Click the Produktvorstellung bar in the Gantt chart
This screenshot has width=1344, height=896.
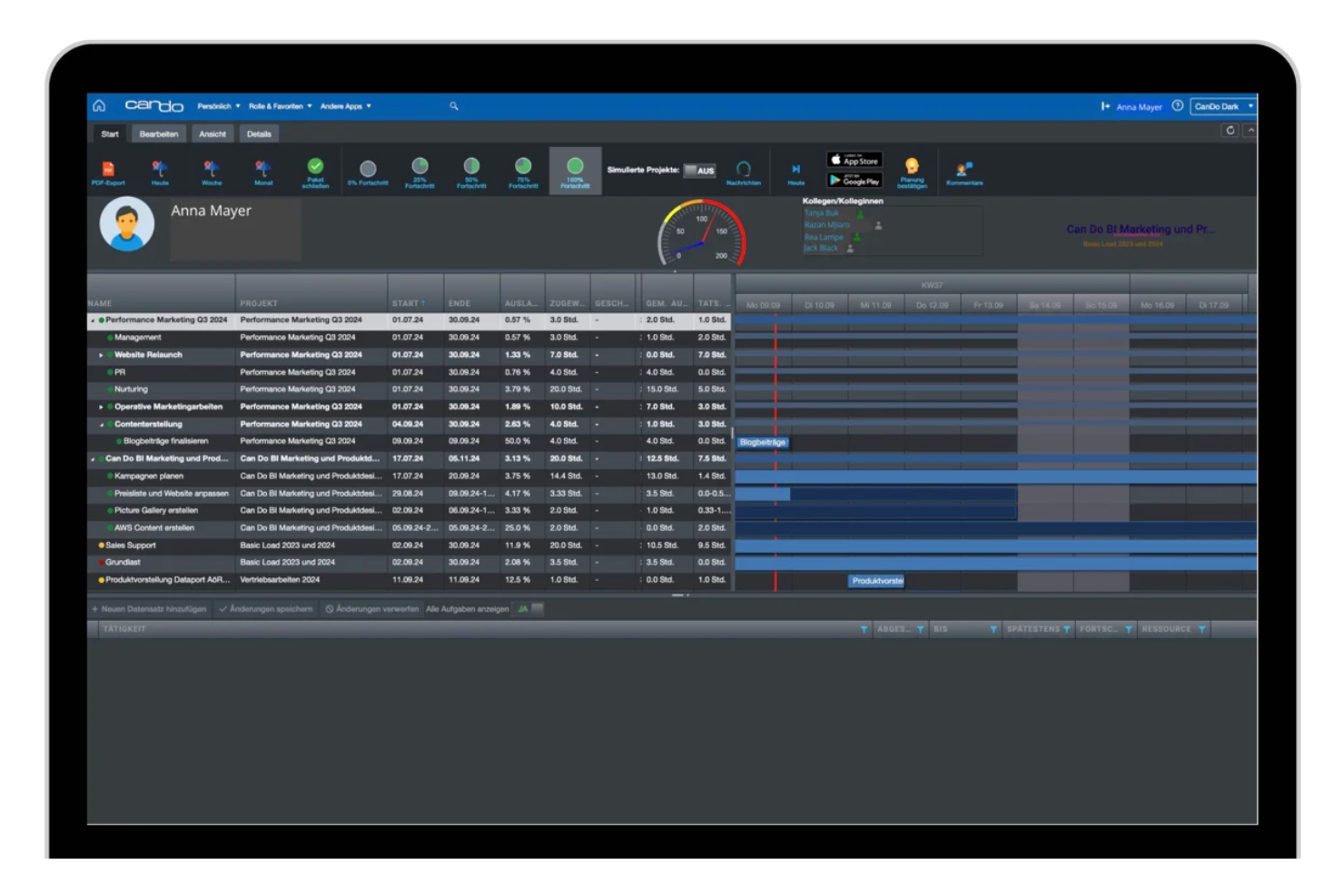(x=877, y=581)
